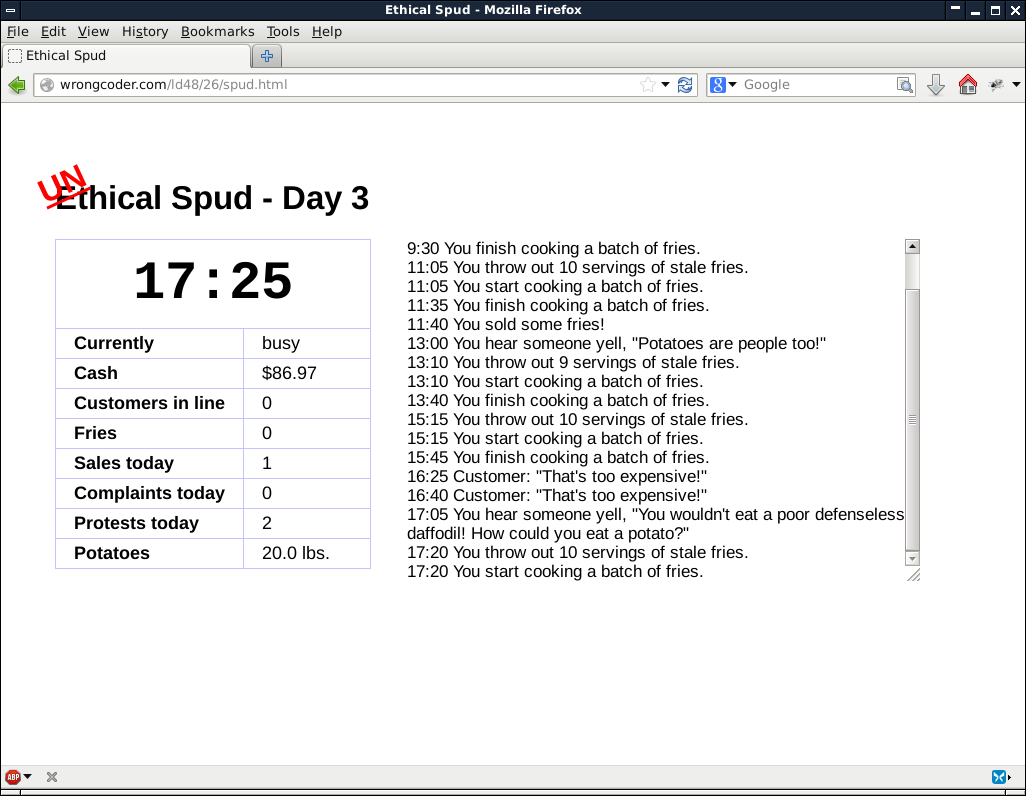The width and height of the screenshot is (1026, 796).
Task: Open the Downloads arrow icon
Action: [x=936, y=84]
